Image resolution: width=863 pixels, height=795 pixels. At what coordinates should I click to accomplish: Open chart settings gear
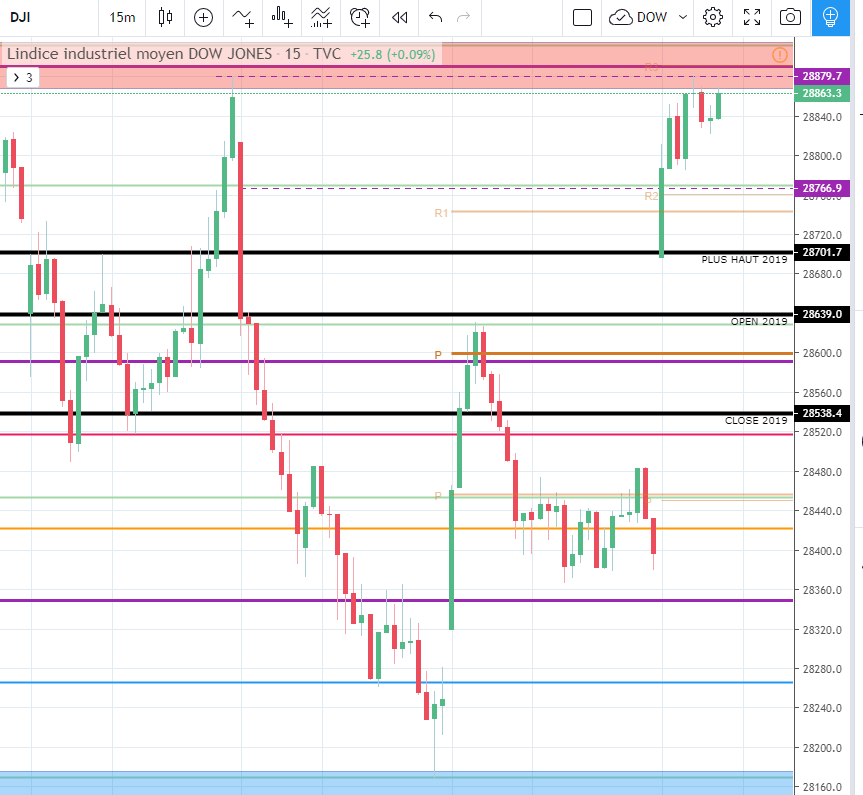click(x=713, y=17)
